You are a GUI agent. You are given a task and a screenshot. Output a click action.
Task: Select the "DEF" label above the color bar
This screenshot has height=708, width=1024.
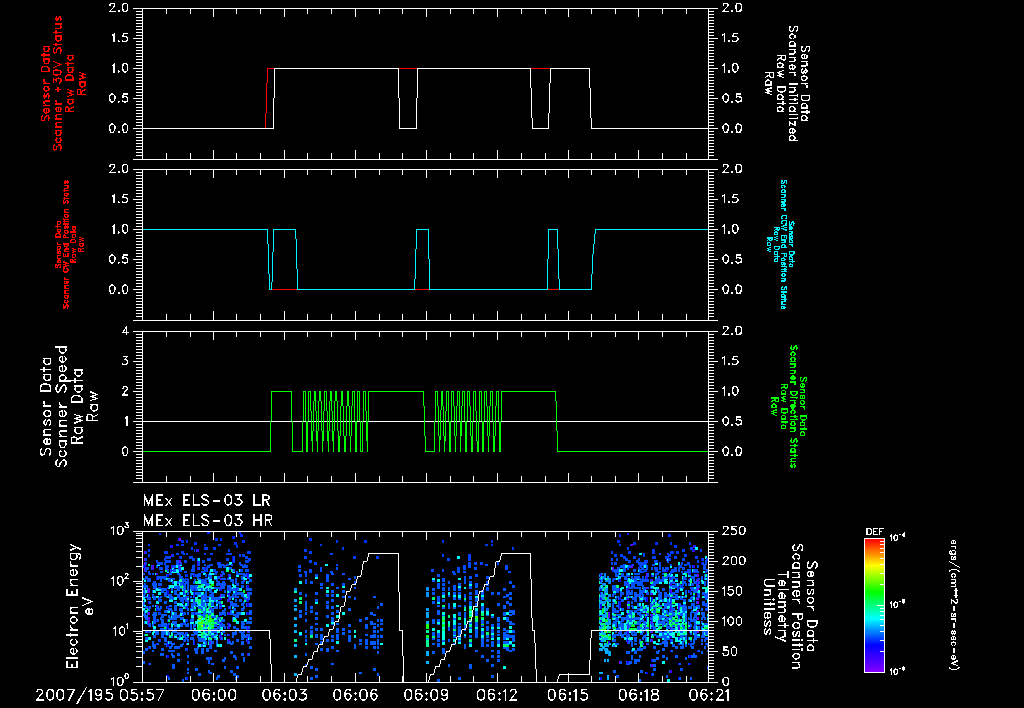point(874,532)
